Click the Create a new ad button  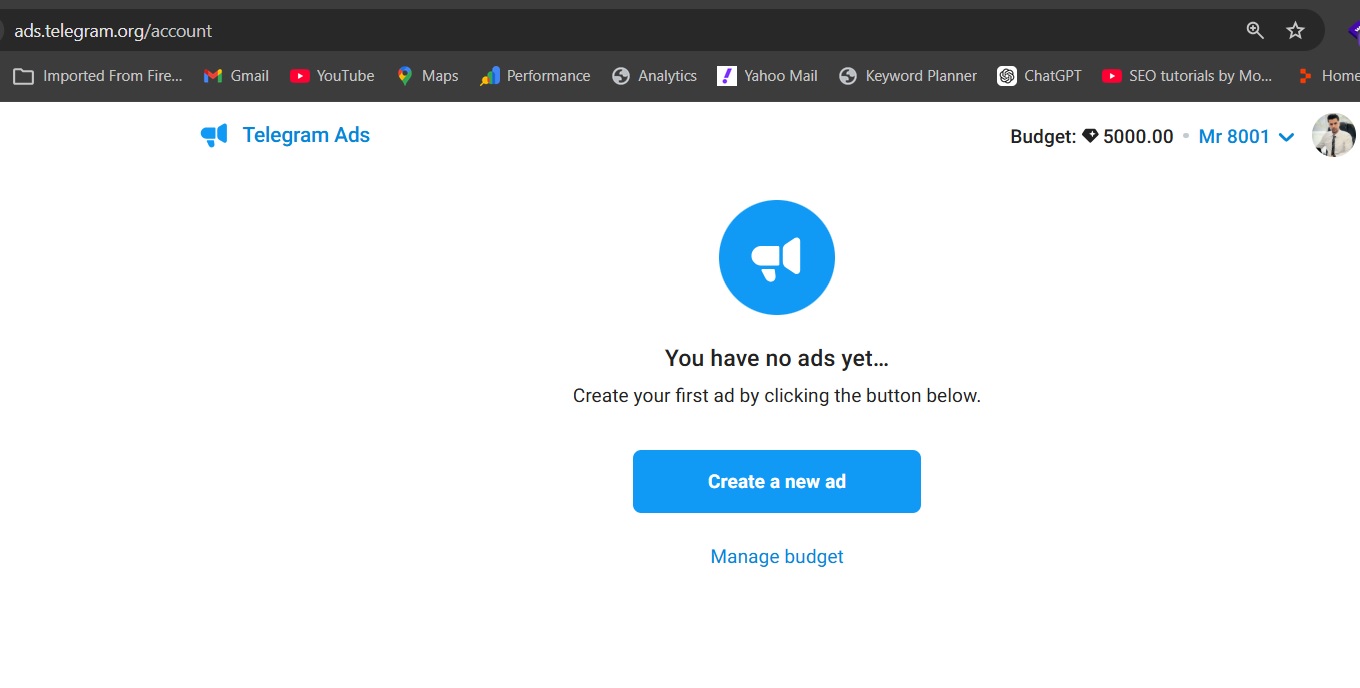pyautogui.click(x=777, y=481)
